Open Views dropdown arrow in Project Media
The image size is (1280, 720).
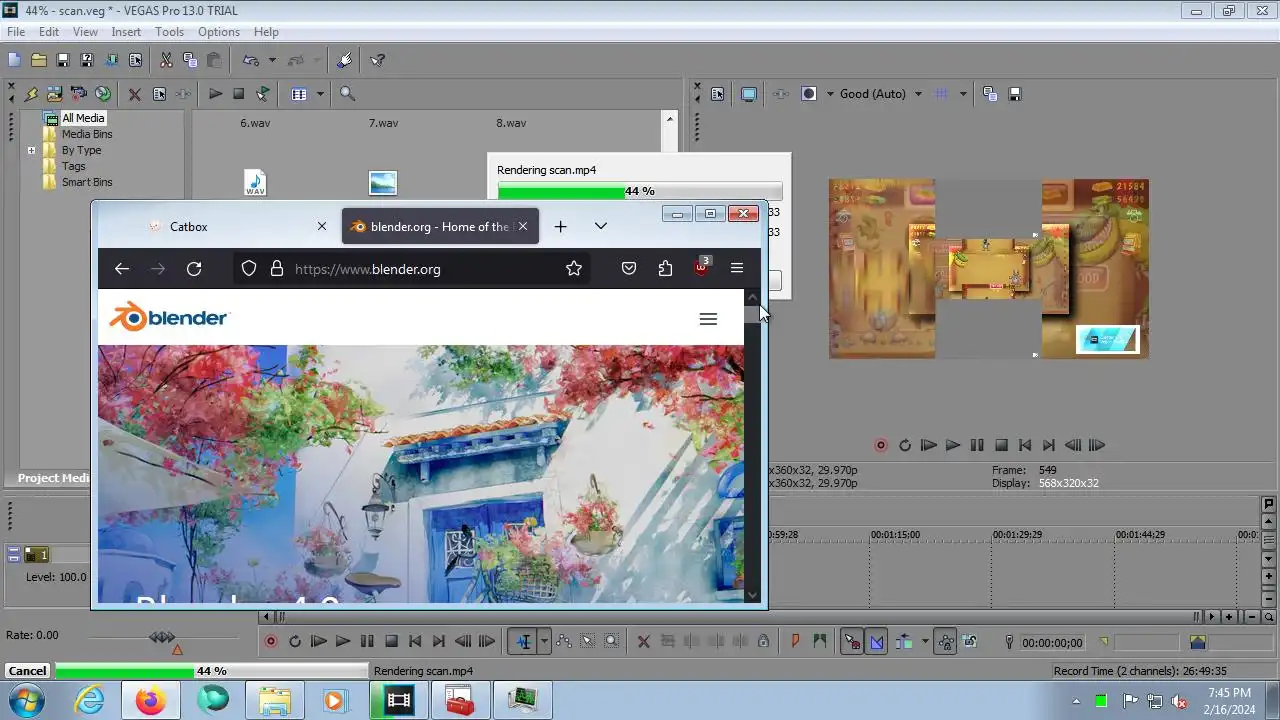tap(320, 94)
